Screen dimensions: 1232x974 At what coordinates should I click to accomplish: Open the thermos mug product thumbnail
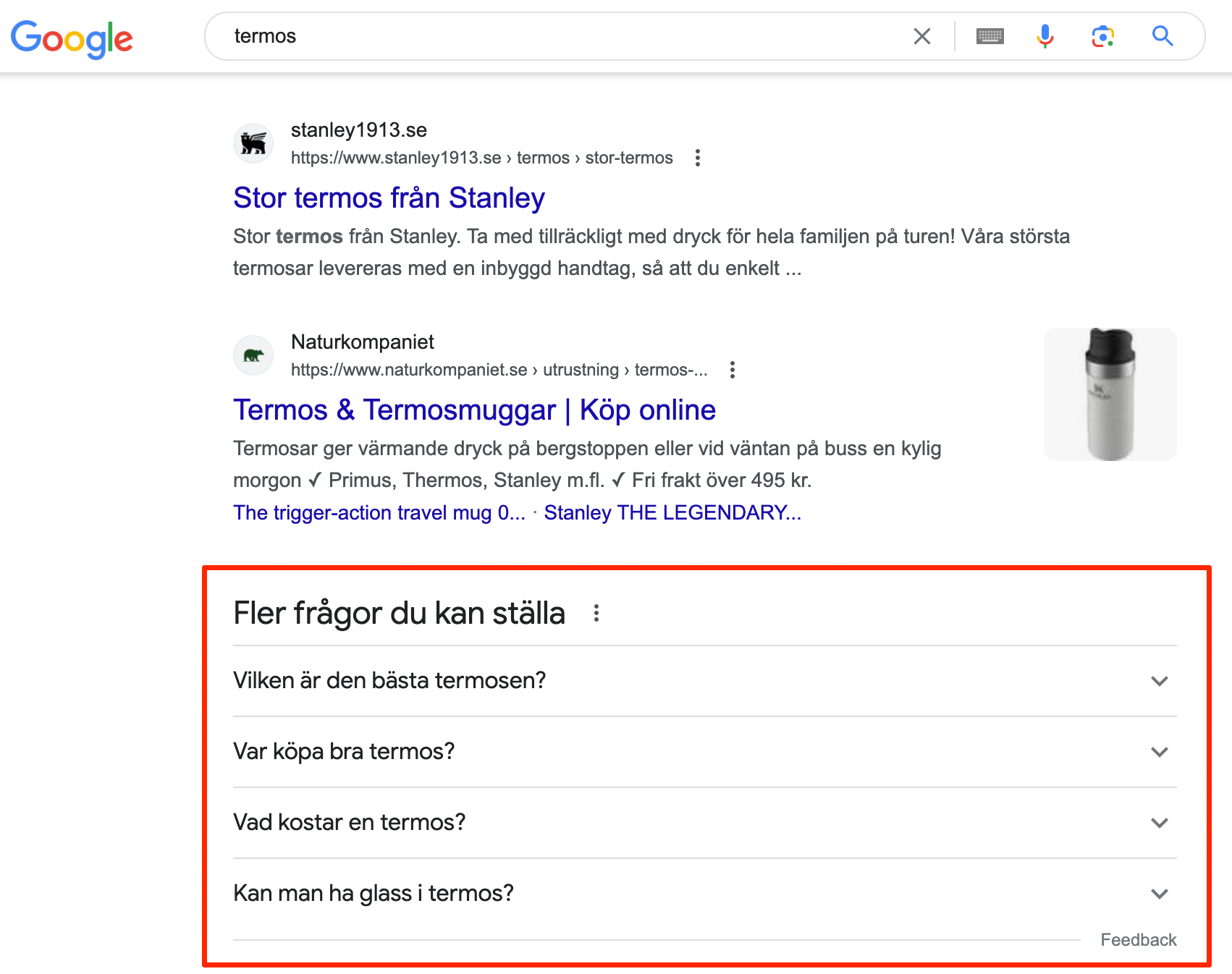pyautogui.click(x=1110, y=394)
